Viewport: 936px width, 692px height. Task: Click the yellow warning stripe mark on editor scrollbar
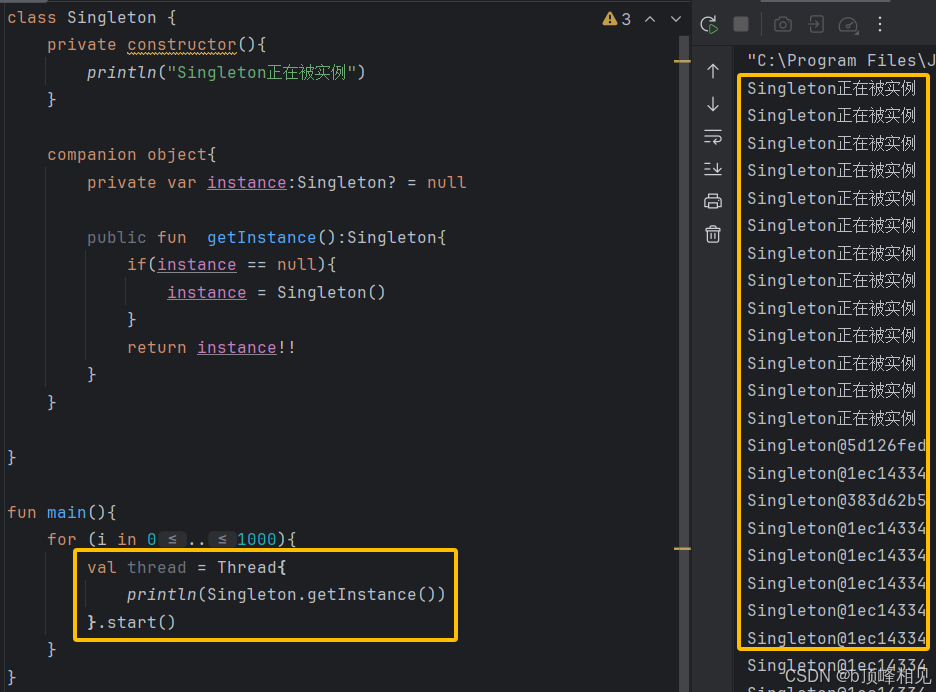(682, 61)
